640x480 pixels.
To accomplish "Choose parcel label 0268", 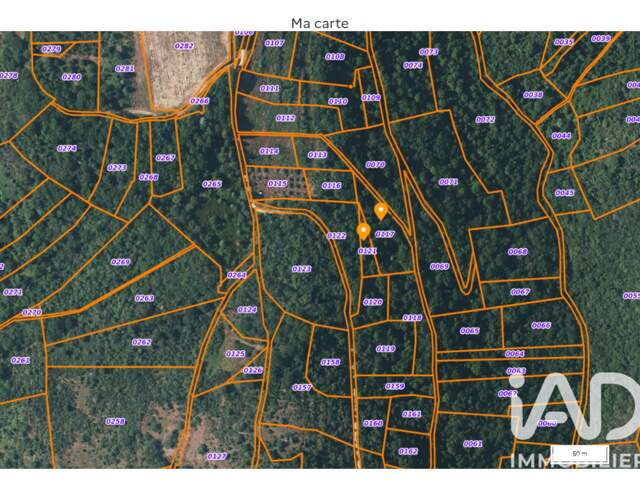I will pos(149,177).
